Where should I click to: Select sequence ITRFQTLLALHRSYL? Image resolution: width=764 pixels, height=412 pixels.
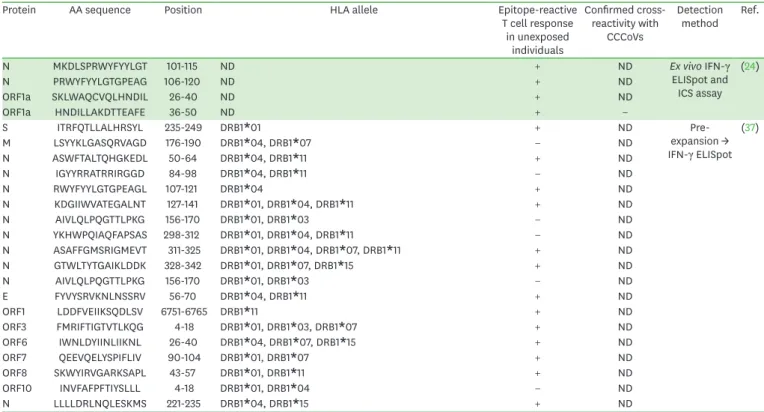tap(100, 128)
